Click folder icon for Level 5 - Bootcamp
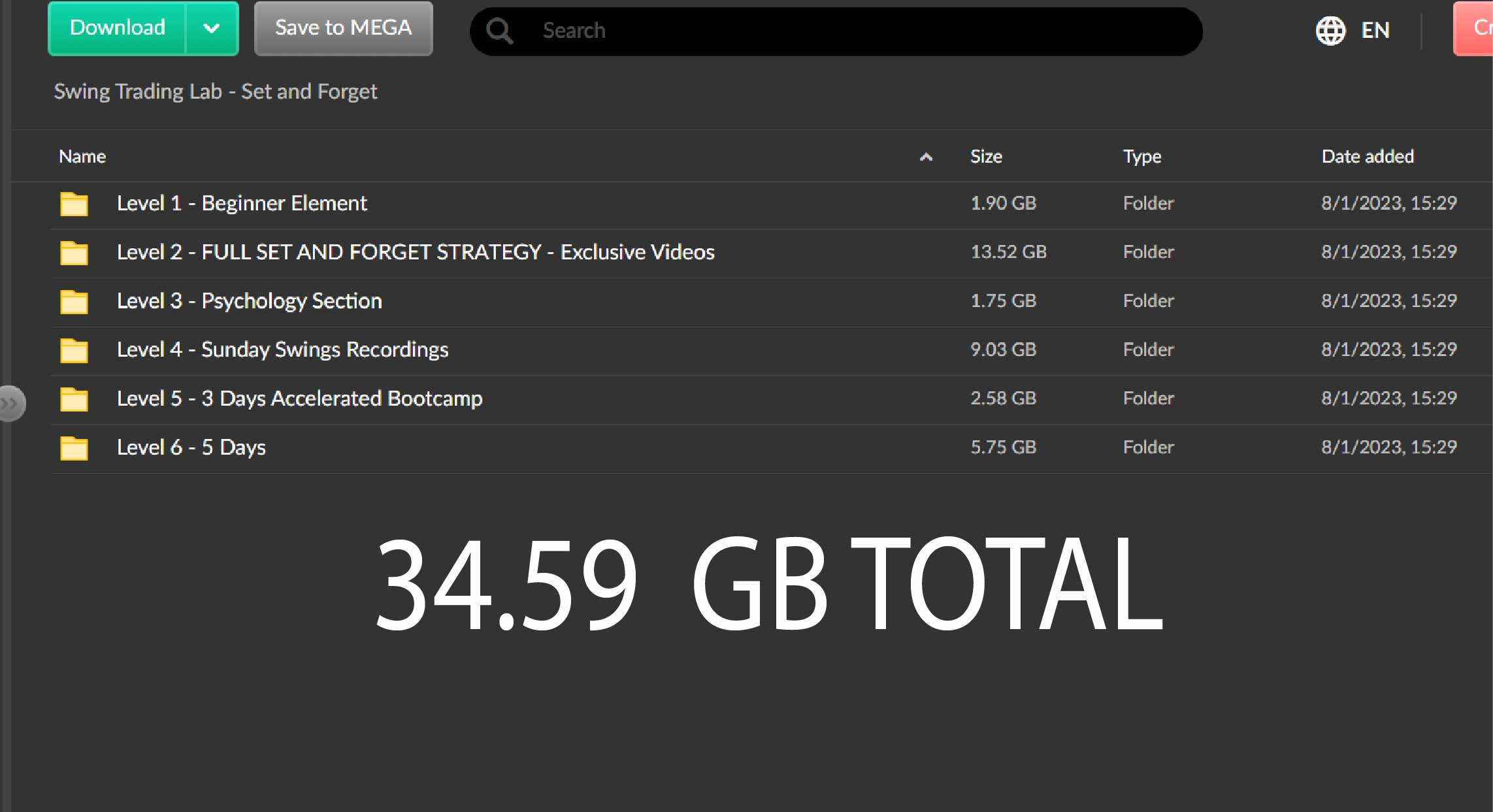 (74, 399)
